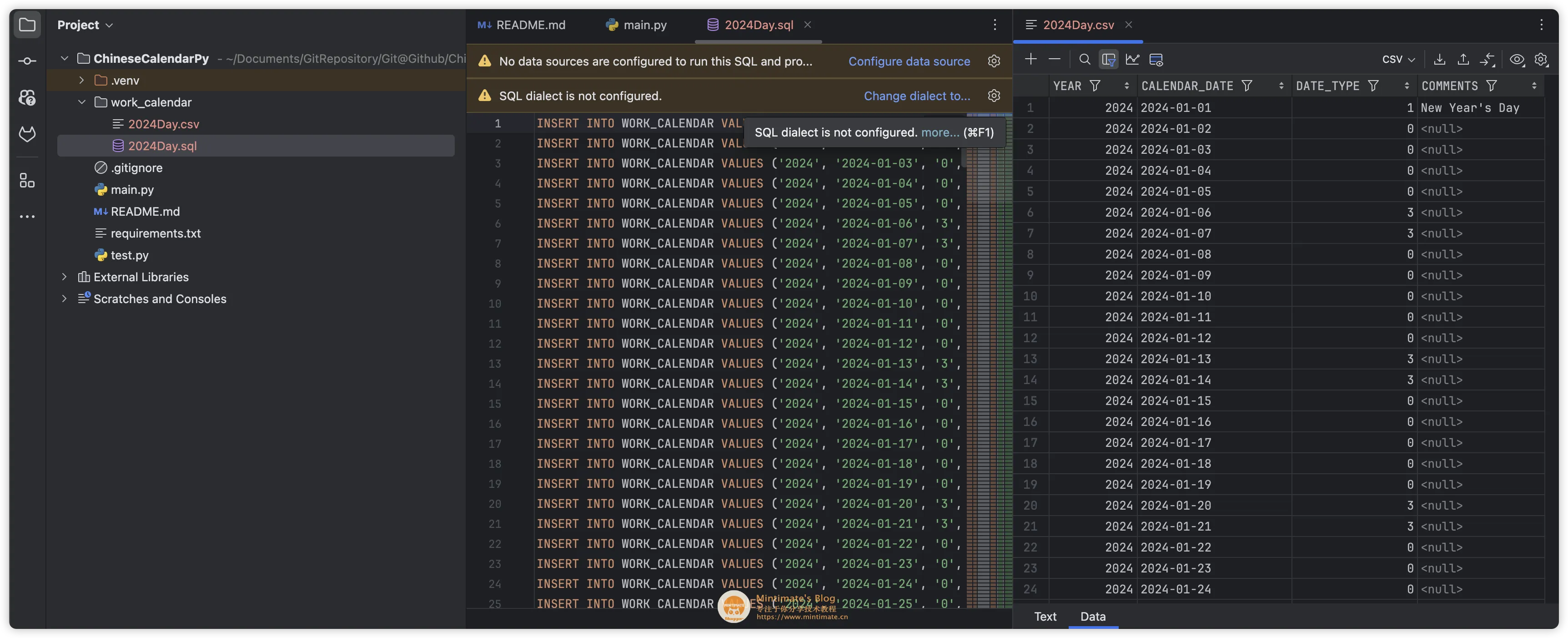Screen dimensions: 1568x638
Task: Open the find magnifier in CSV toolbar
Action: click(x=1085, y=59)
